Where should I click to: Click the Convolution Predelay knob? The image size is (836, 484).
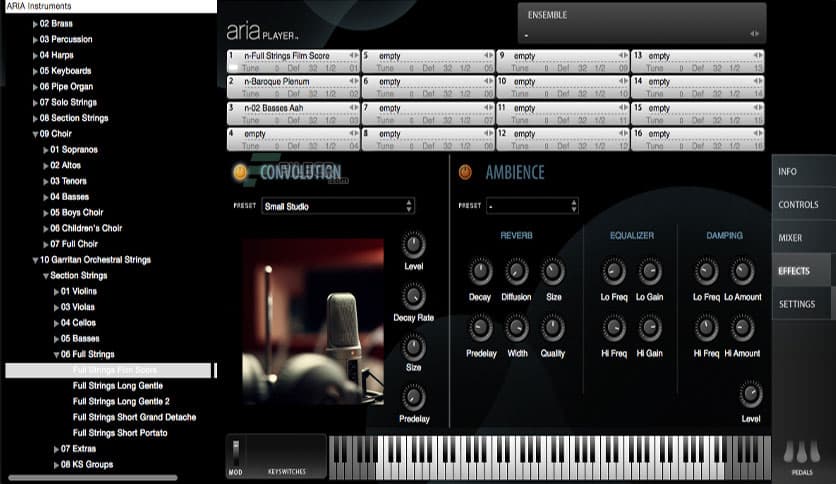[413, 398]
